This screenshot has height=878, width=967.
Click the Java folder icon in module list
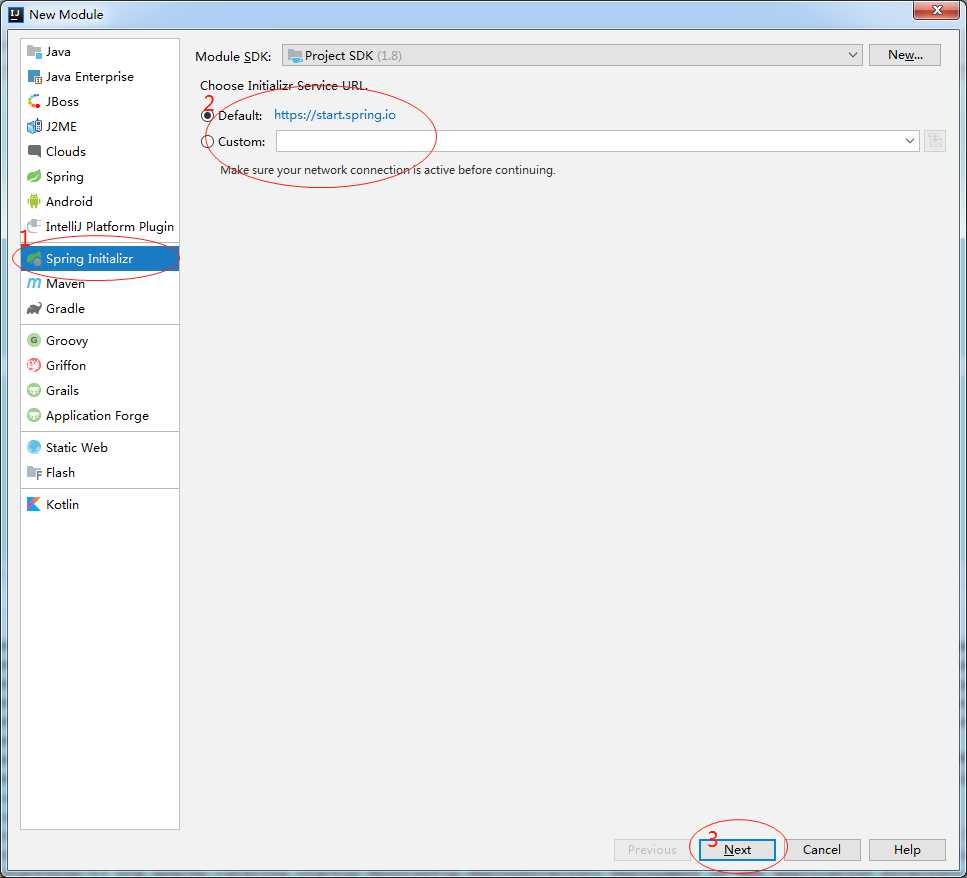[x=34, y=52]
